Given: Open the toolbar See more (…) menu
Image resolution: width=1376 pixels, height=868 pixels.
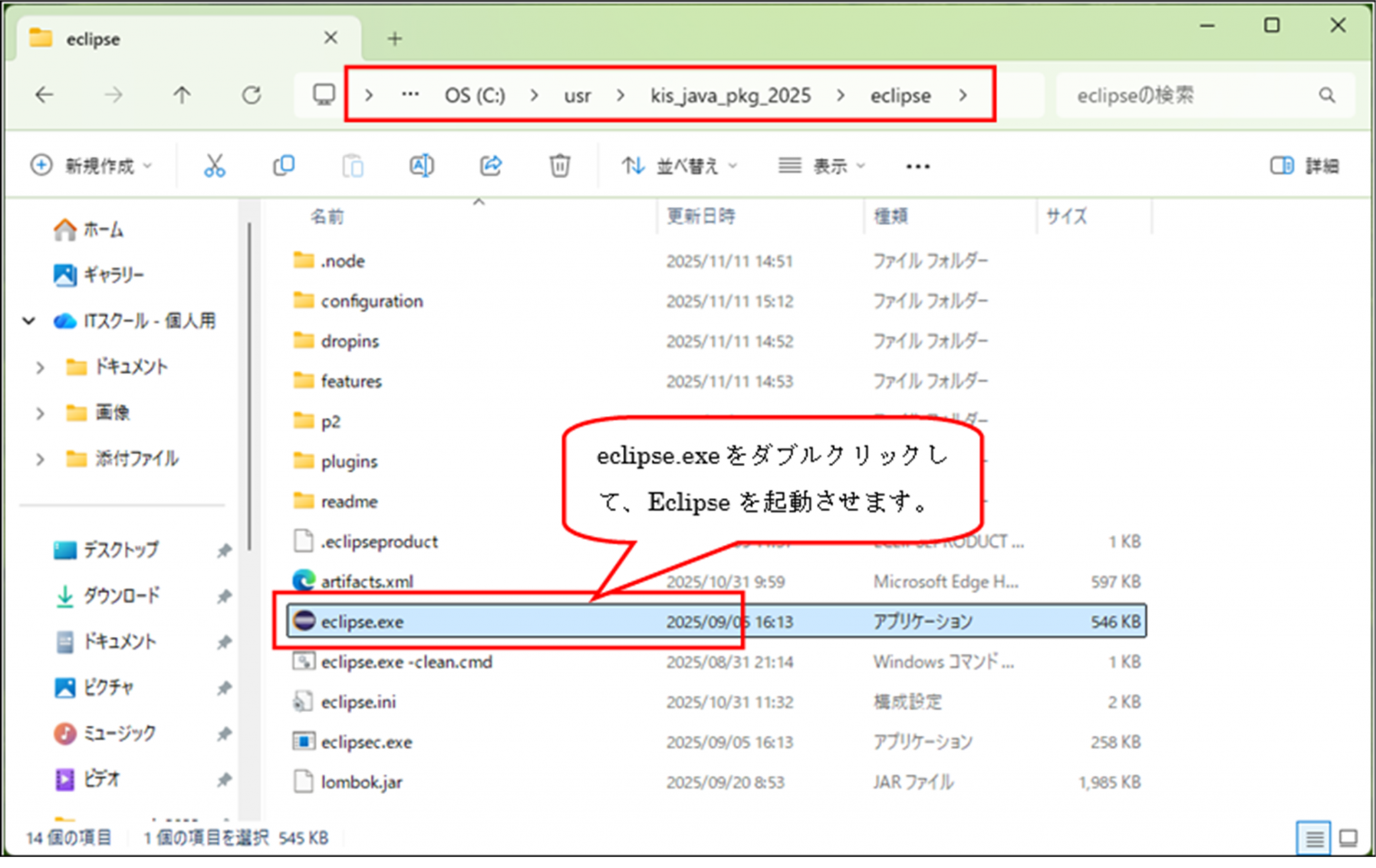Looking at the screenshot, I should coord(918,166).
